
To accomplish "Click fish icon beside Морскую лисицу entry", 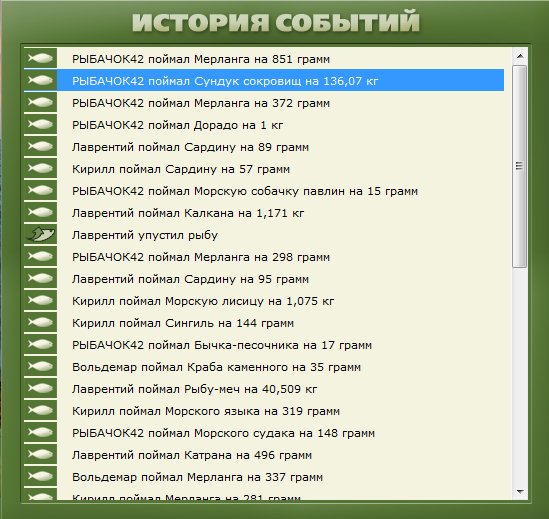I will click(x=40, y=300).
